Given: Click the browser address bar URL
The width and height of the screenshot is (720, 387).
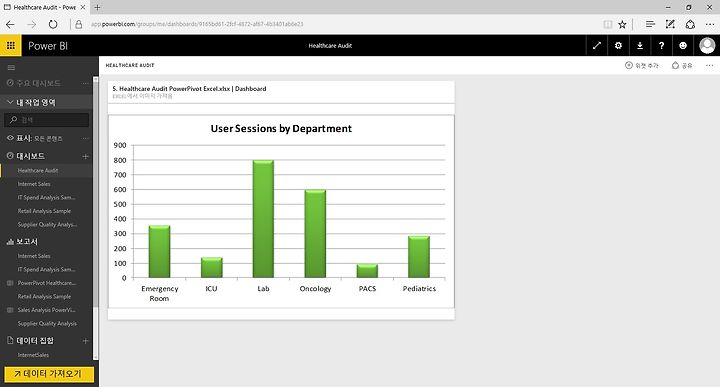Looking at the screenshot, I should 197,24.
